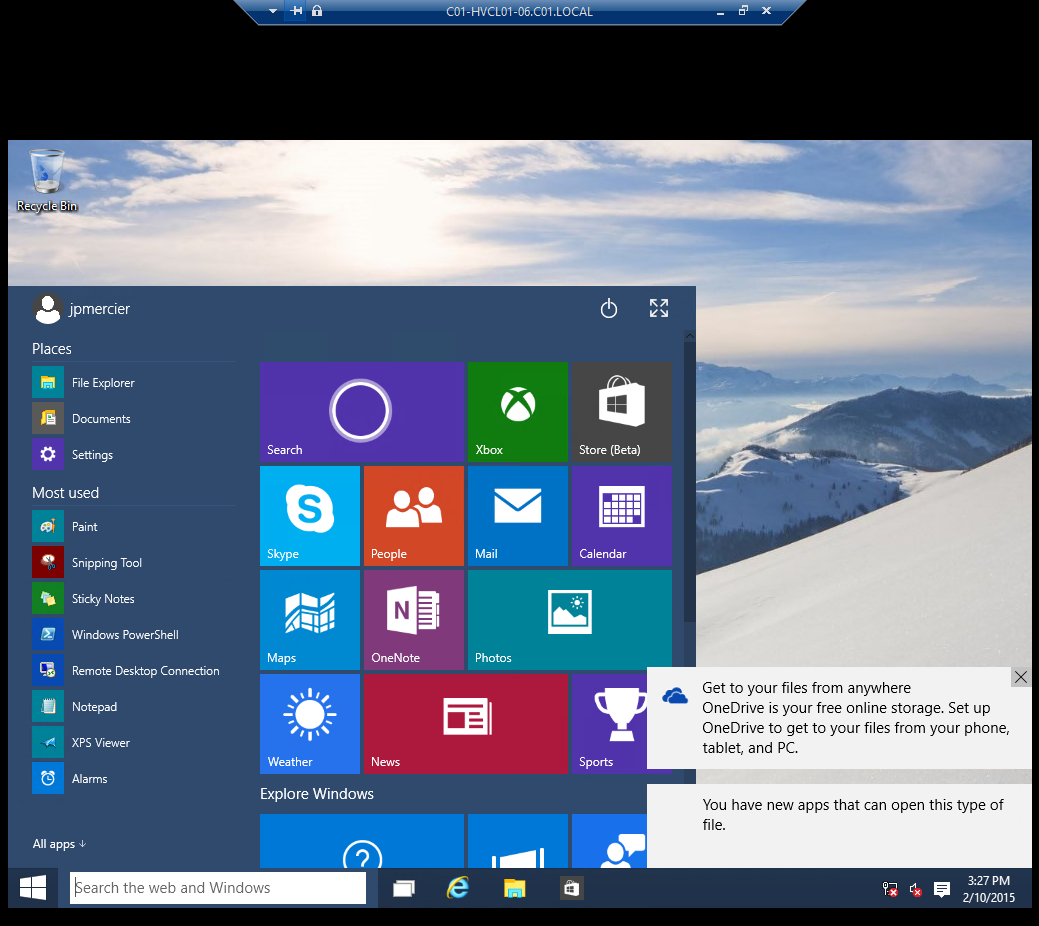Open Alarms from Most used
Image resolution: width=1039 pixels, height=926 pixels.
pyautogui.click(x=134, y=778)
